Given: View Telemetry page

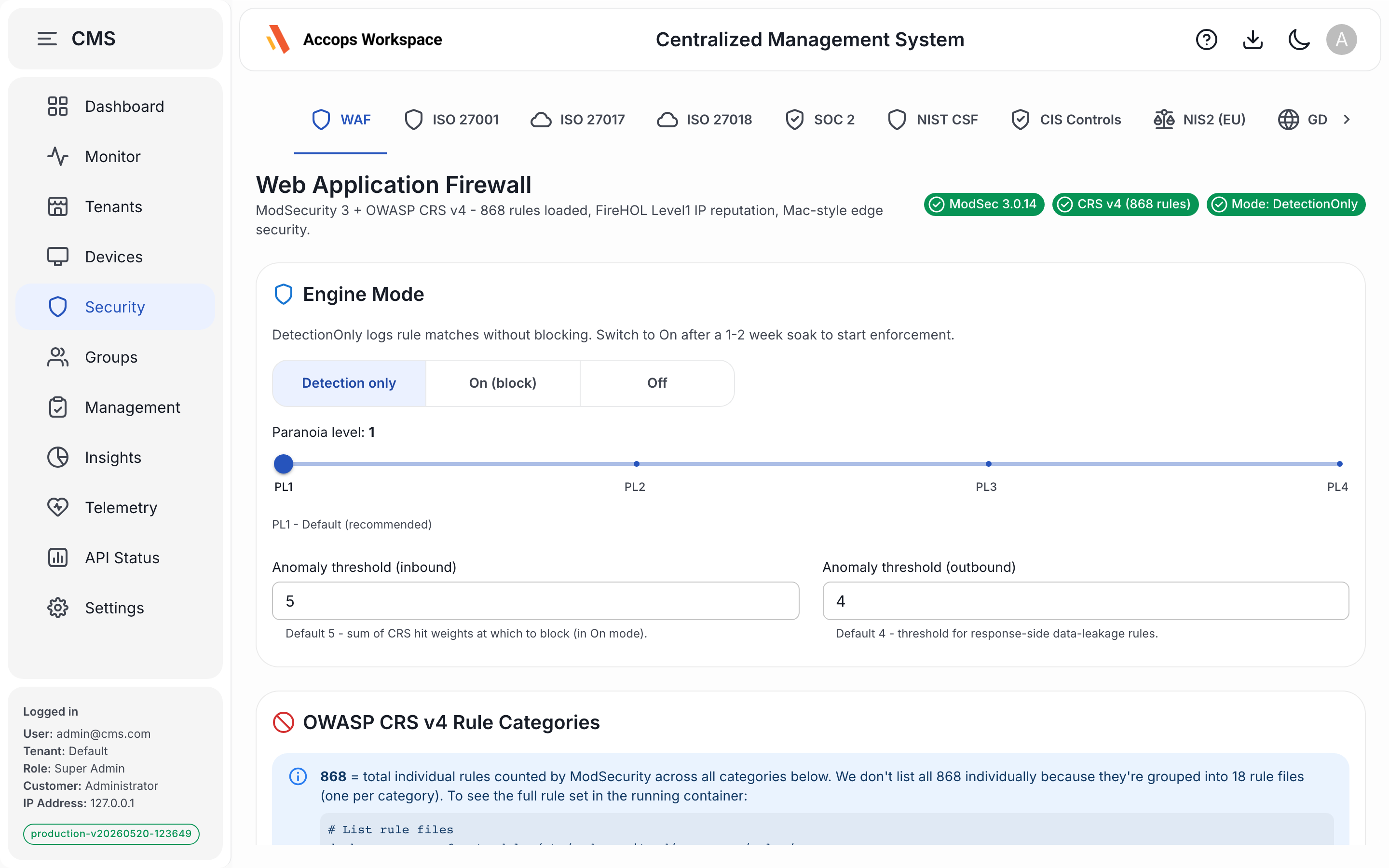Looking at the screenshot, I should [115, 507].
